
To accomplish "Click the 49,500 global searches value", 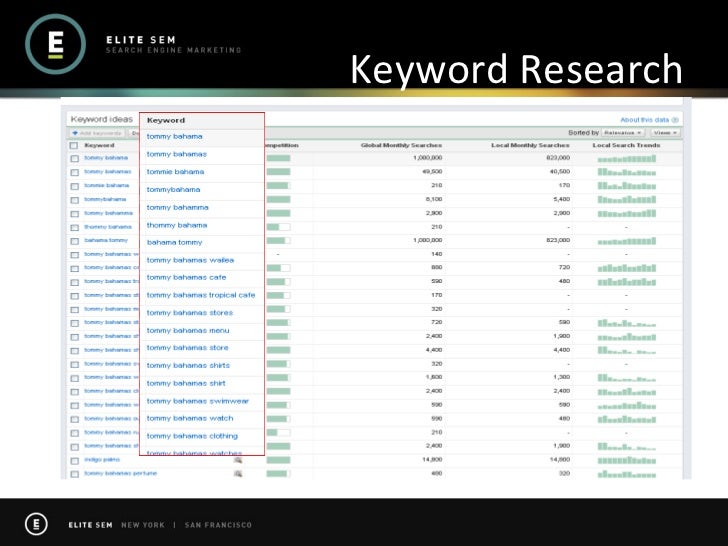I will click(432, 172).
